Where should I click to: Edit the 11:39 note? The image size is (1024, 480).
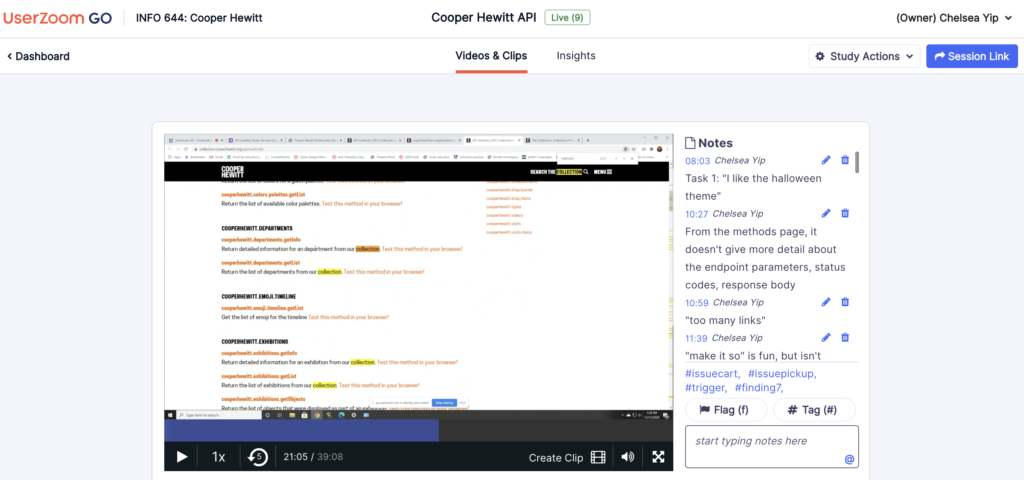point(826,338)
